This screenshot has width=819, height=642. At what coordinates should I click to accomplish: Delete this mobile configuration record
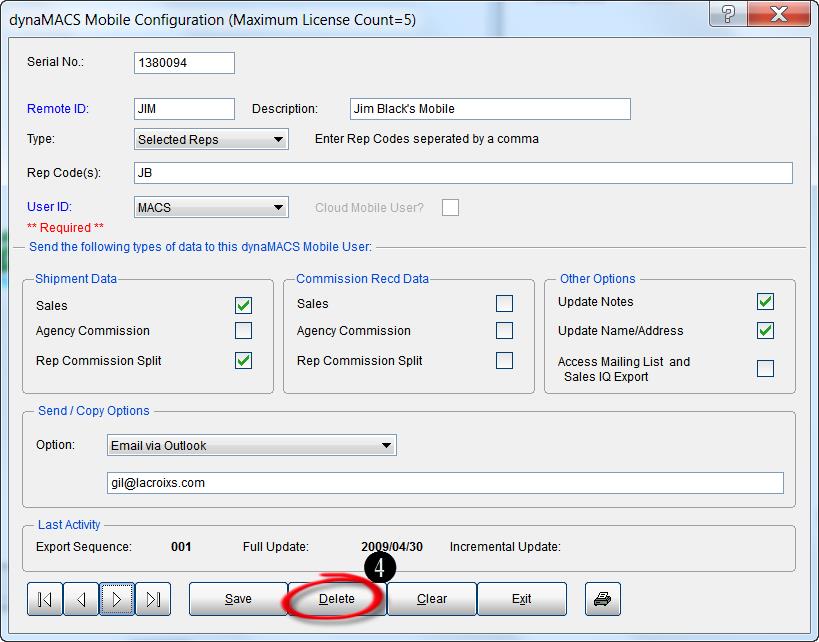(337, 599)
